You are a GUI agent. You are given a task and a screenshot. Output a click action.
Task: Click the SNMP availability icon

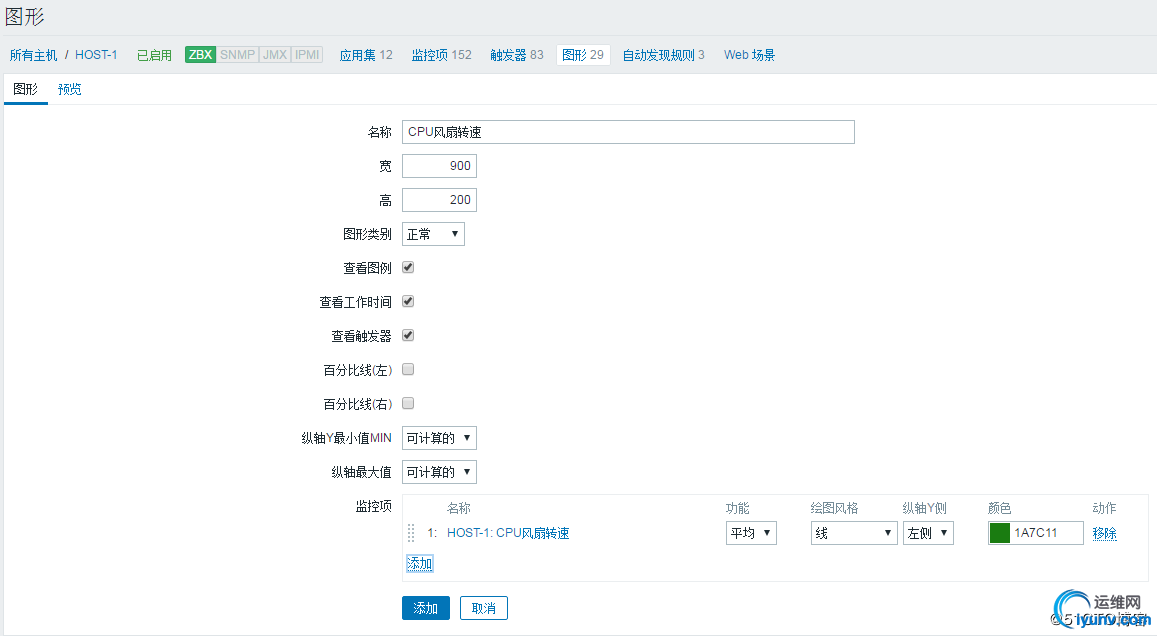point(236,55)
